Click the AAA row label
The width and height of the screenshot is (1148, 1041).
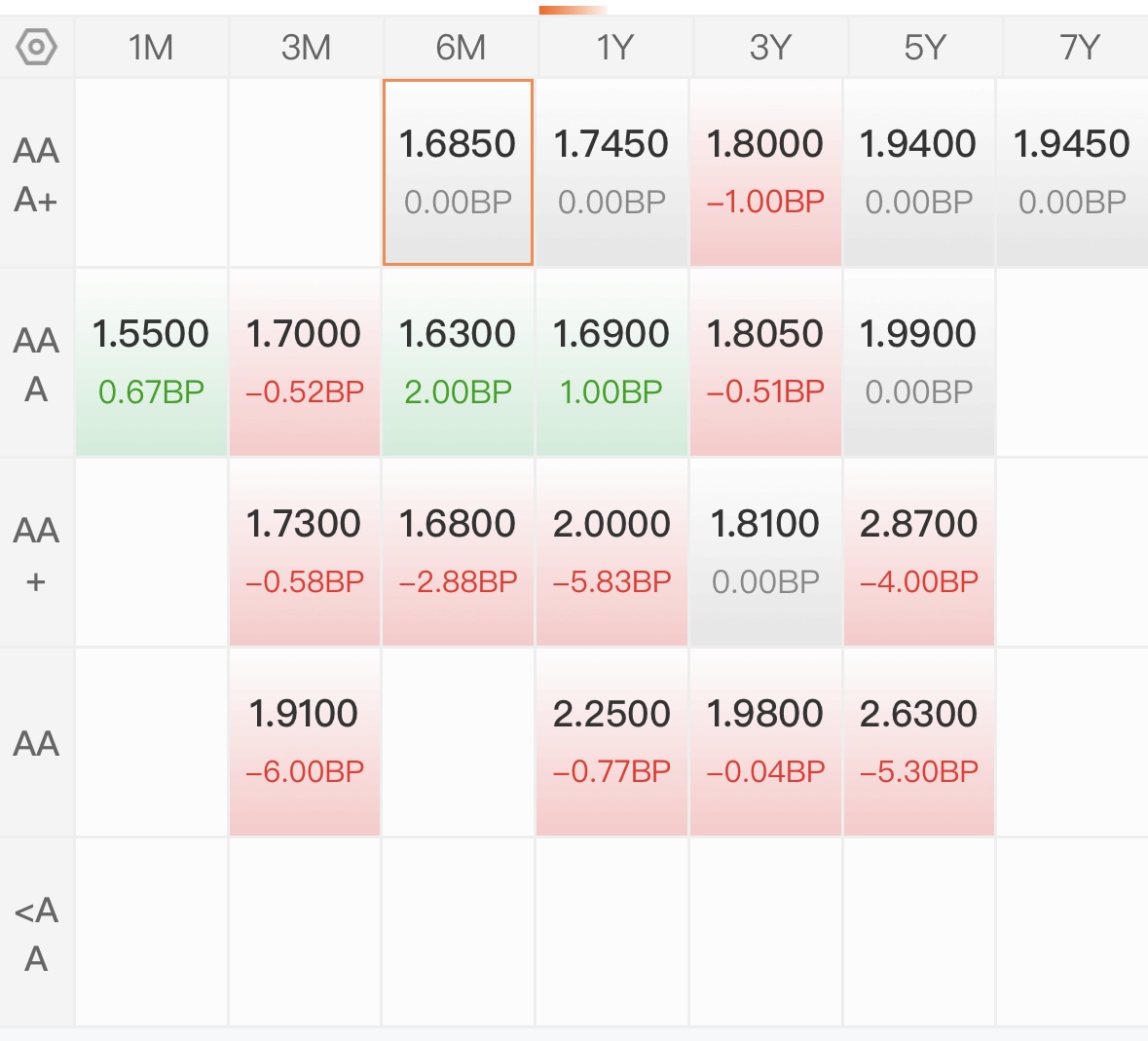(36, 364)
